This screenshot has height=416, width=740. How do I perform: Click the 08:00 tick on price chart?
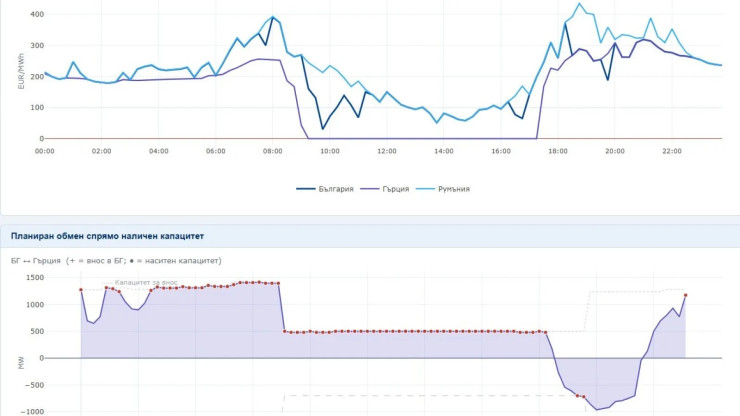coord(272,151)
